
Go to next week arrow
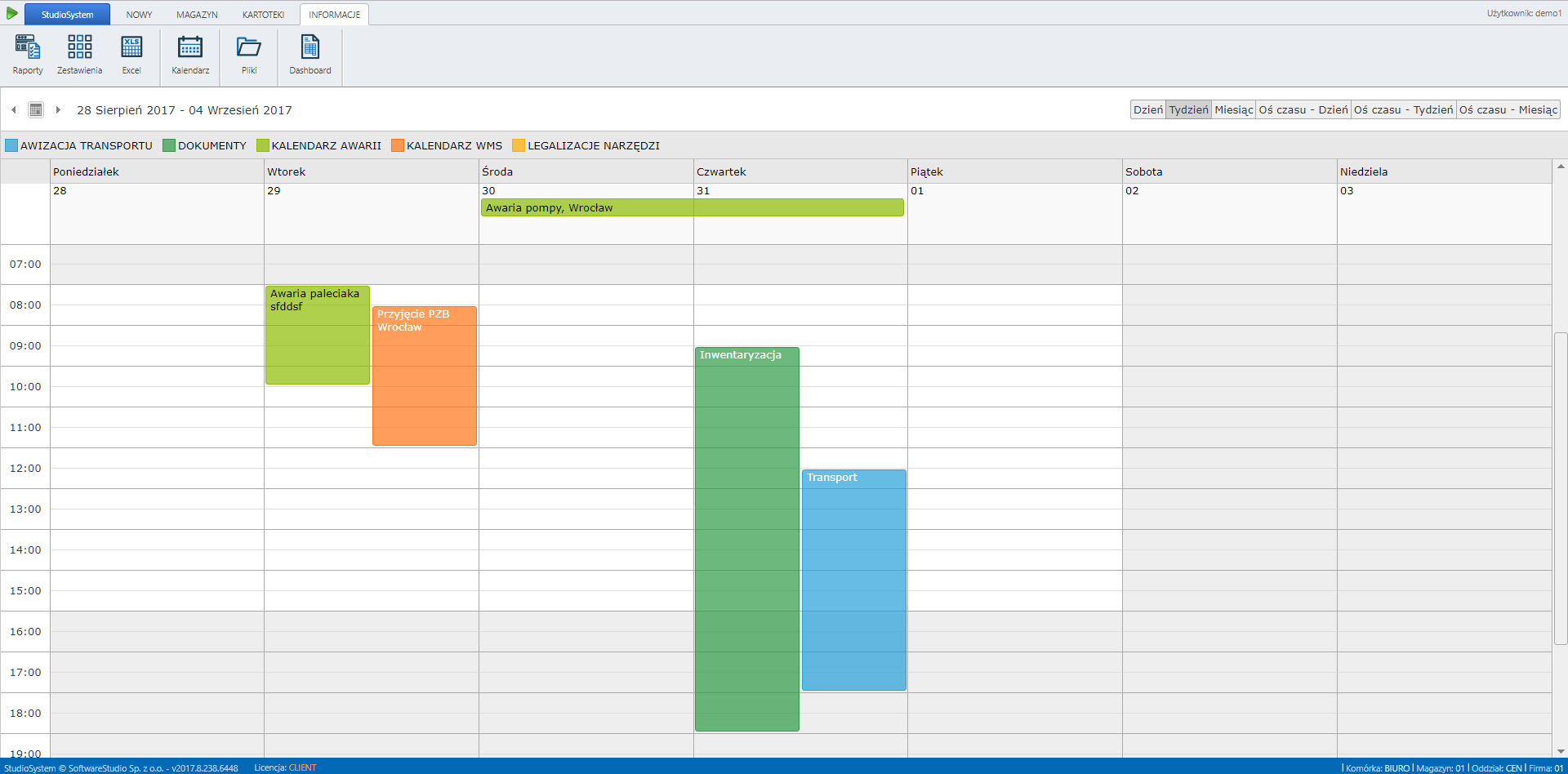tap(58, 109)
